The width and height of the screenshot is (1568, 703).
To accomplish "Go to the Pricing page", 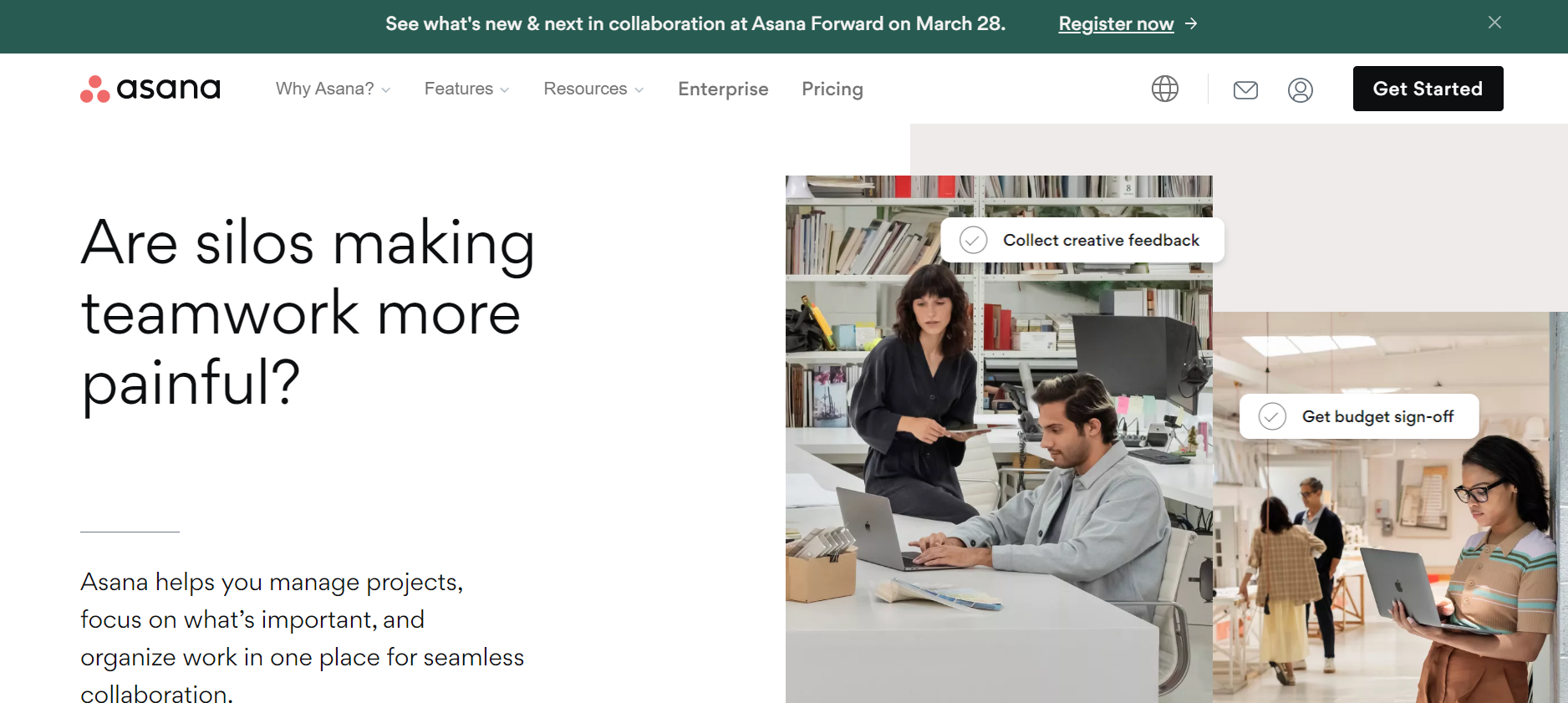I will tap(832, 89).
